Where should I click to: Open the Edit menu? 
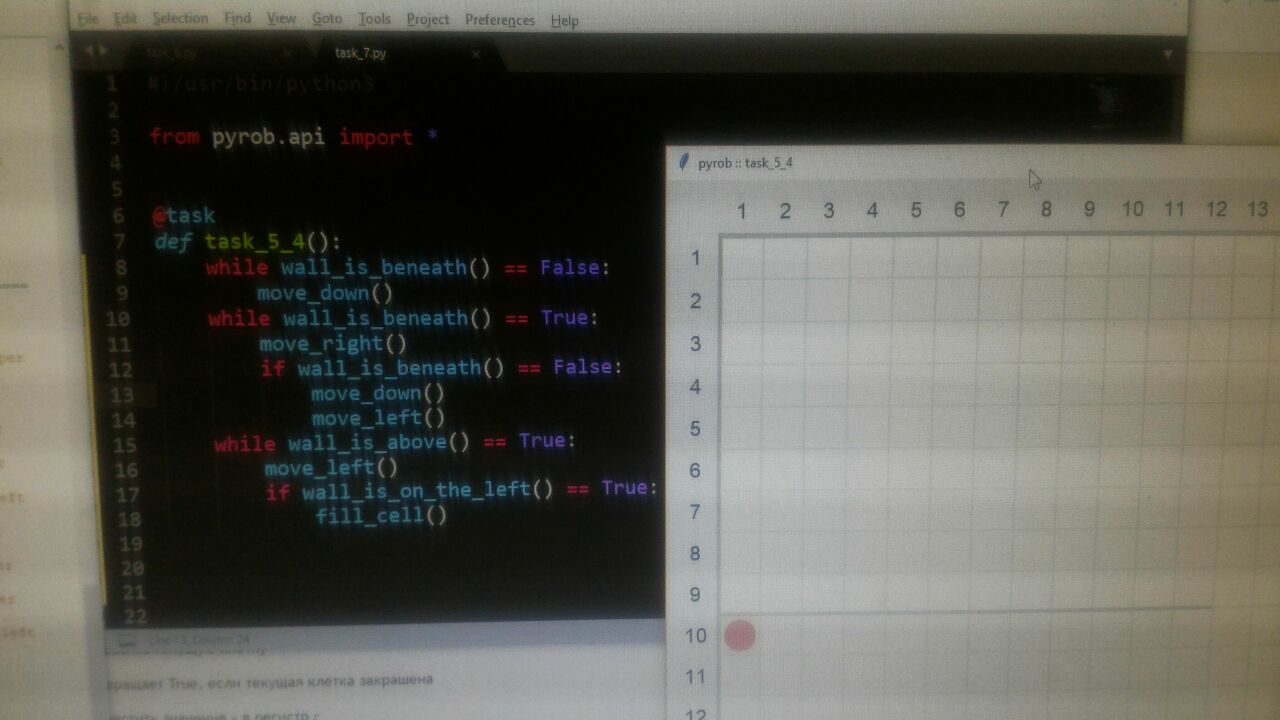click(125, 19)
